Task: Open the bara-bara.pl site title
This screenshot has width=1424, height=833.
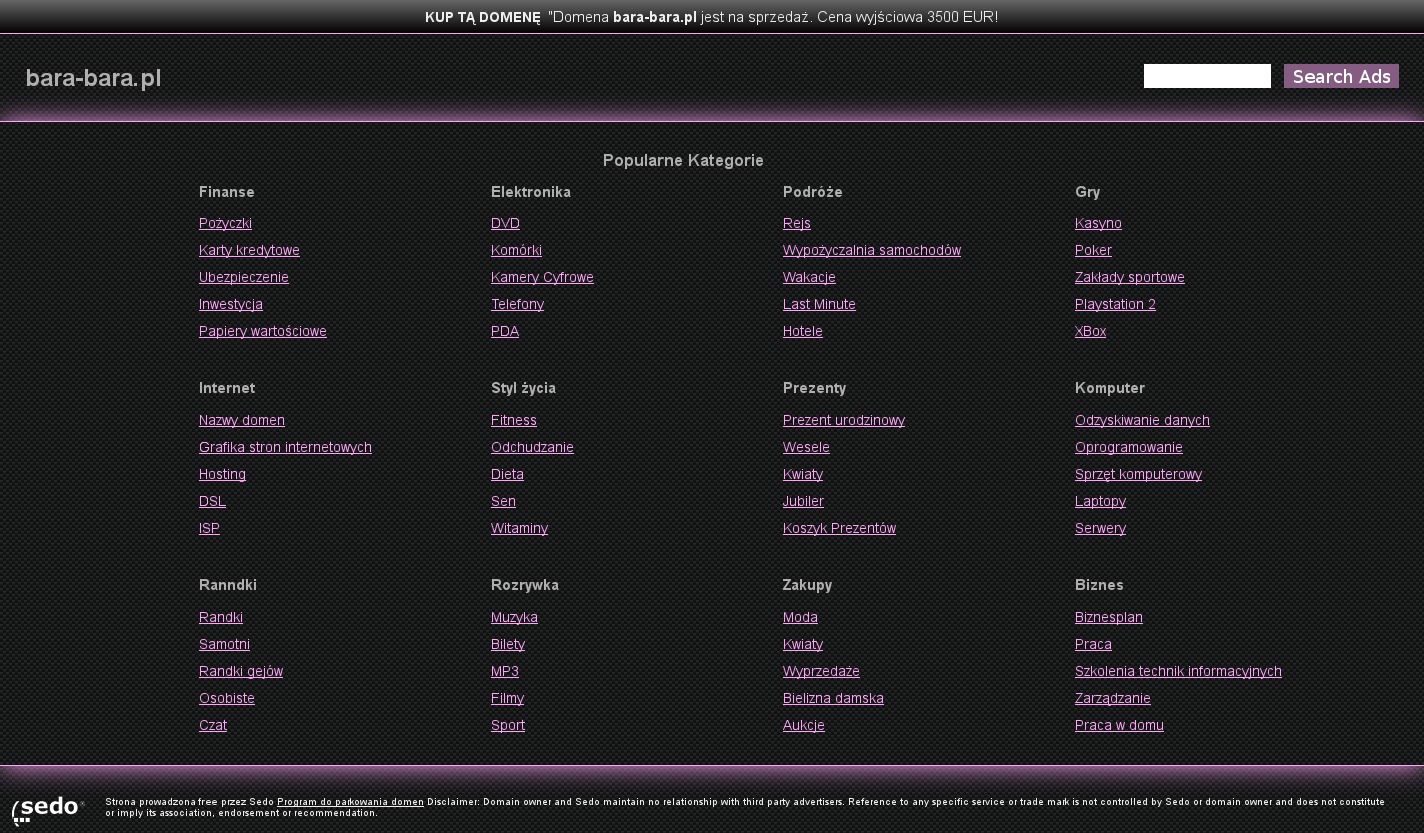Action: tap(93, 79)
